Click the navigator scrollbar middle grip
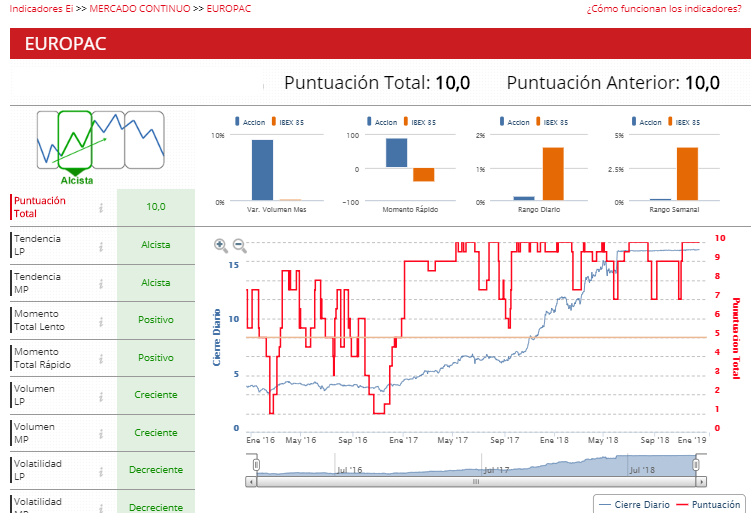This screenshot has height=513, width=753. click(x=476, y=481)
